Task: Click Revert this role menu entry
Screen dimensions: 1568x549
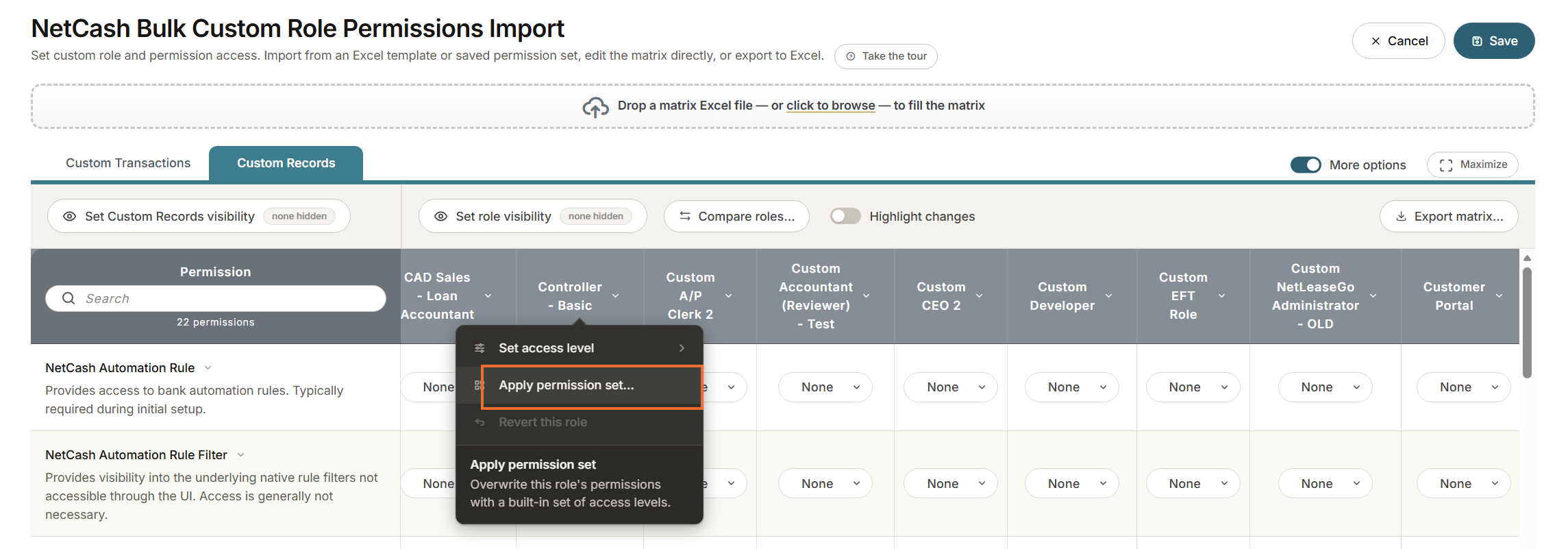Action: (580, 422)
